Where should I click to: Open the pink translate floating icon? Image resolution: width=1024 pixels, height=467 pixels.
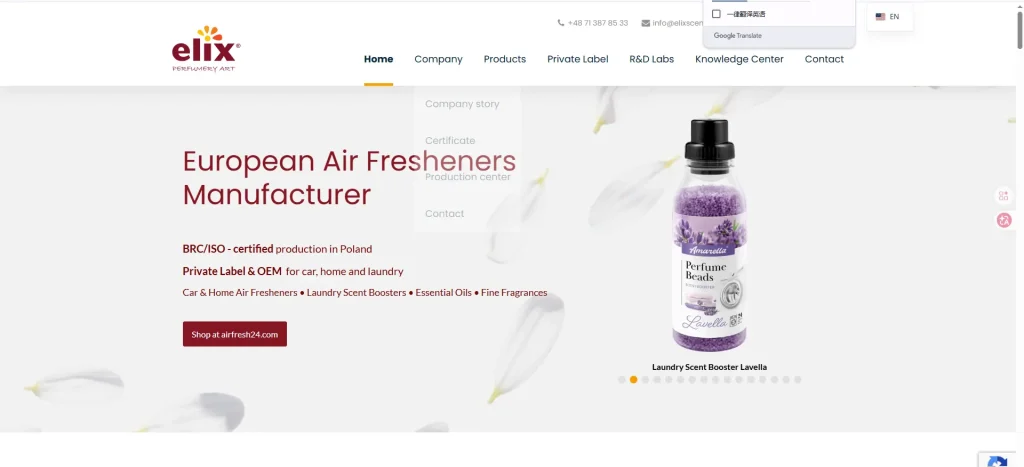[x=1004, y=220]
